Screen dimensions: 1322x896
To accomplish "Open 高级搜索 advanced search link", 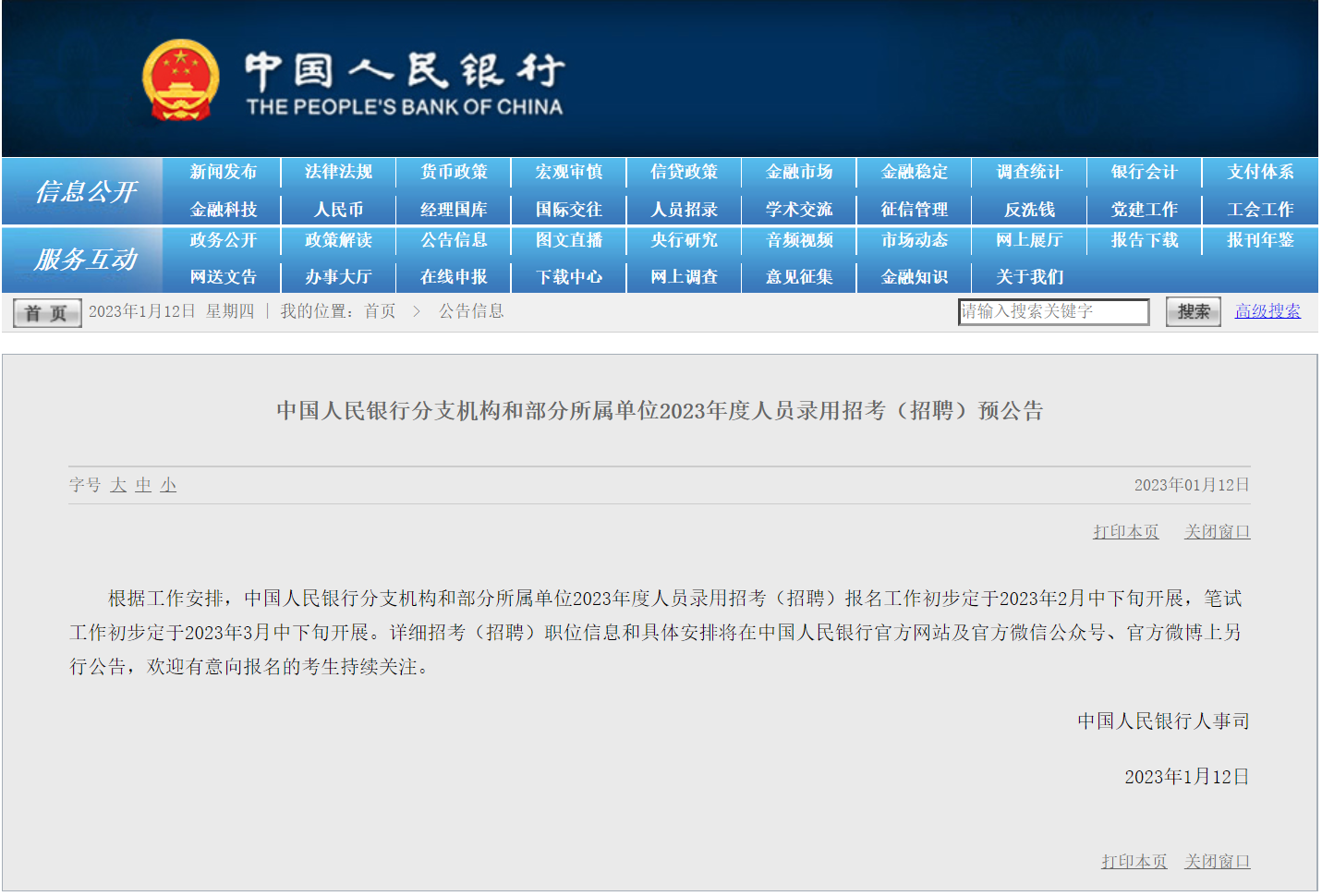I will (x=1267, y=311).
